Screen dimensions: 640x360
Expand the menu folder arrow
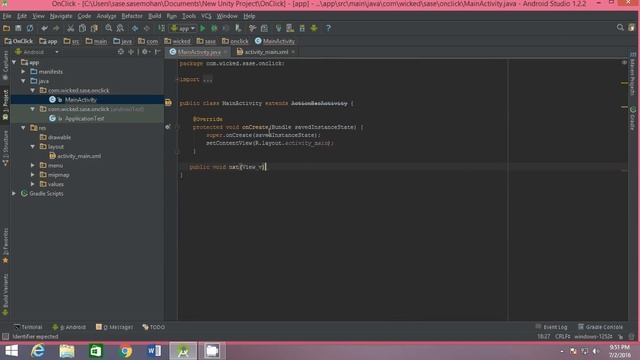[33, 165]
